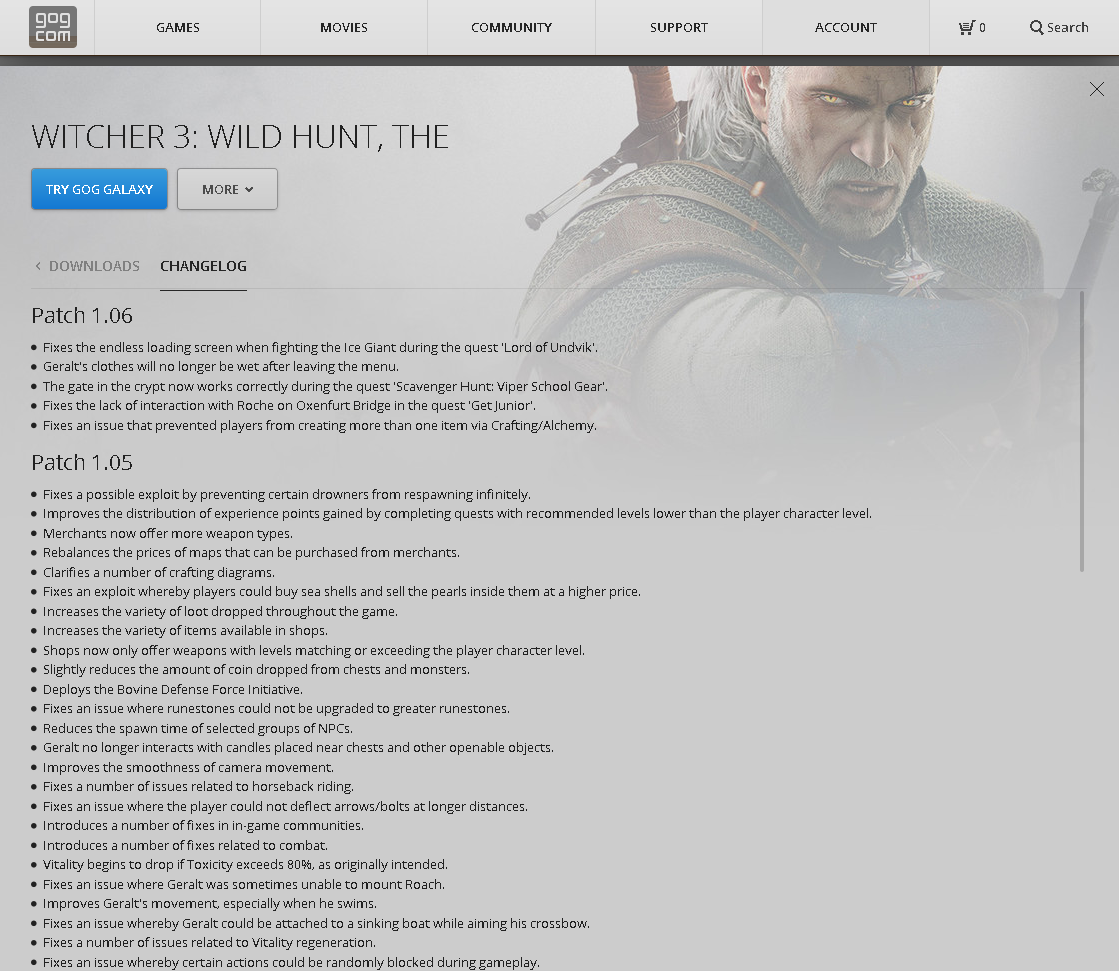Click the Search magnifier icon

coord(1036,28)
